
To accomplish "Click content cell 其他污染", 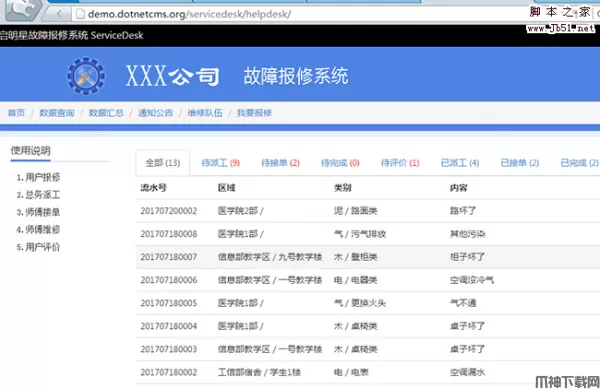I will click(468, 234).
